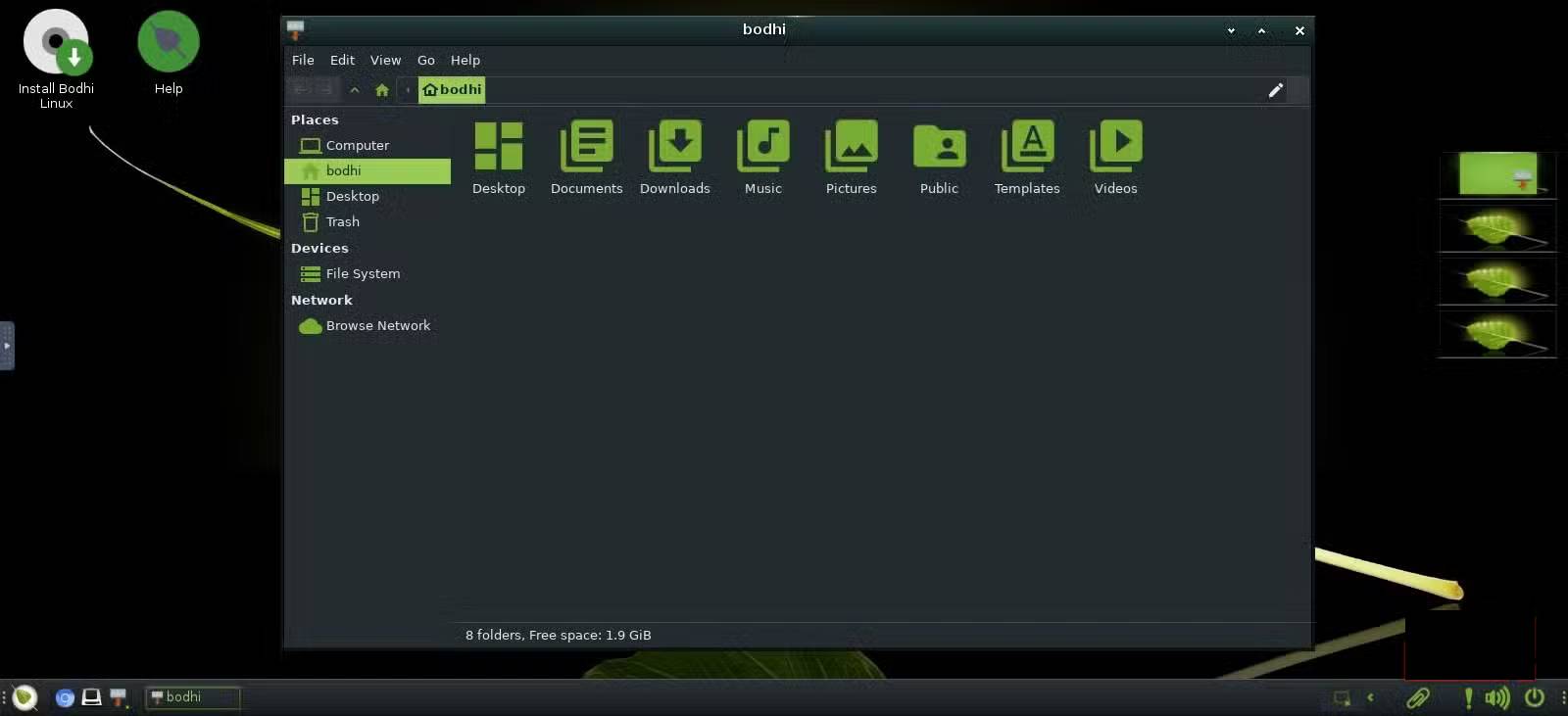Launch terminal from taskbar launcher

tap(91, 697)
